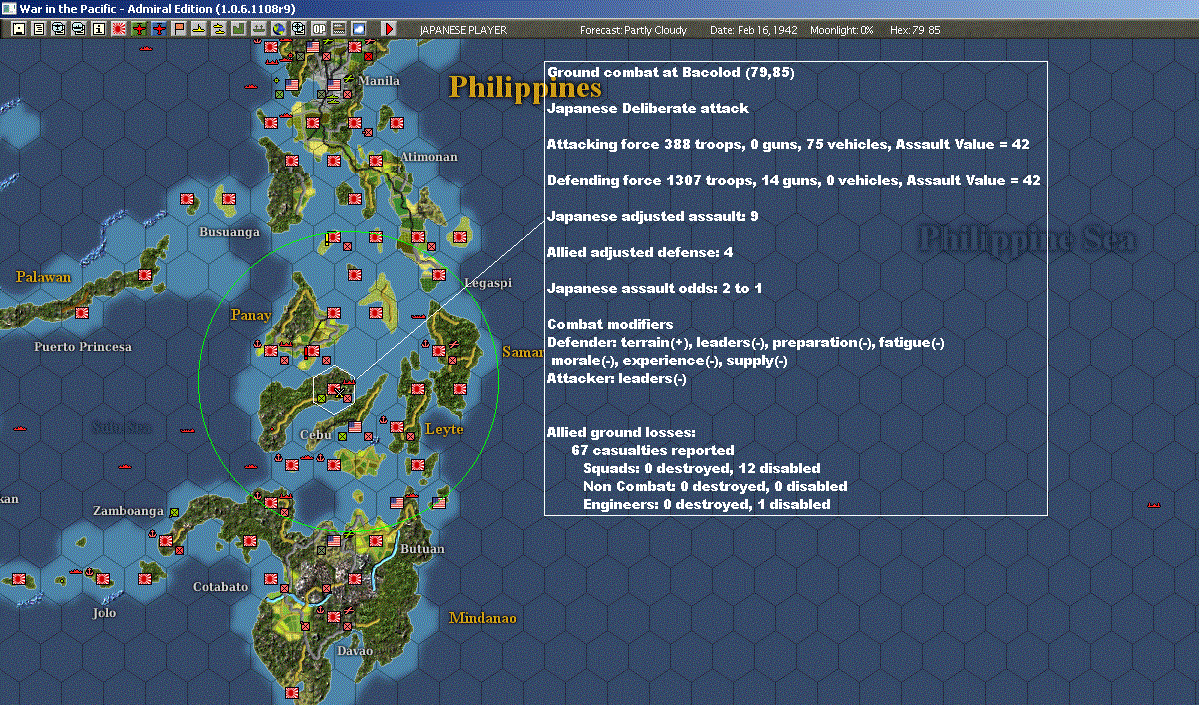This screenshot has height=705, width=1199.
Task: Click the 'Attacking force 388 troops' line
Action: pos(788,145)
